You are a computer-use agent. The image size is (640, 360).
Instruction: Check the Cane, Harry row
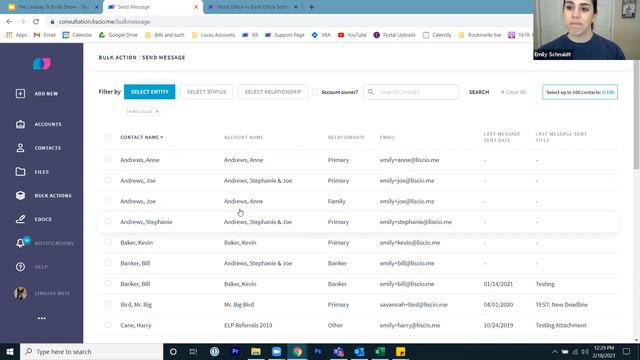(x=108, y=325)
